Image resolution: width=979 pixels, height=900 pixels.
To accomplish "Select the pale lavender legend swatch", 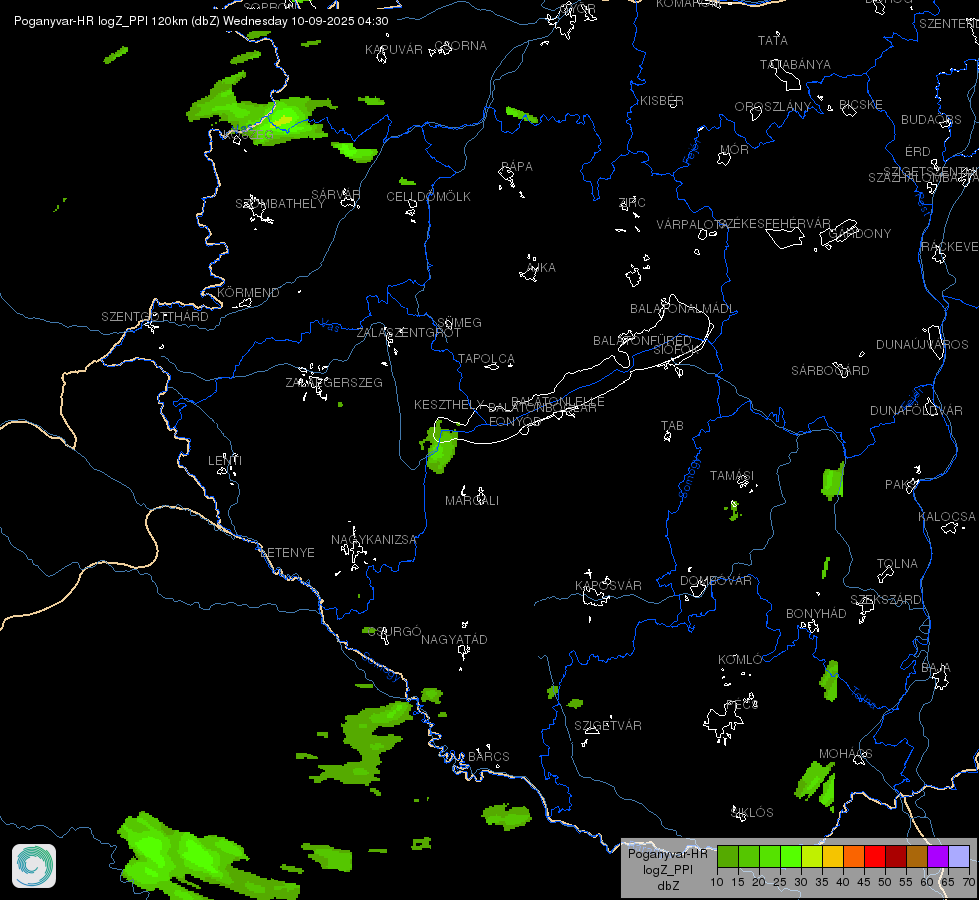I will click(x=958, y=856).
